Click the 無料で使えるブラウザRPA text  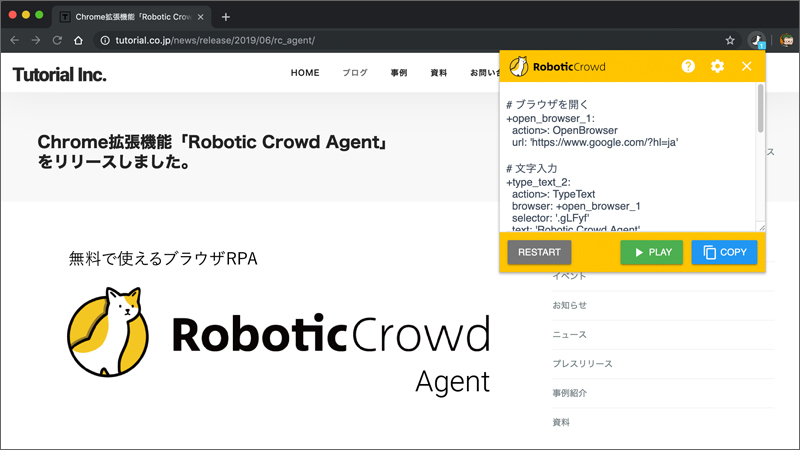click(163, 259)
